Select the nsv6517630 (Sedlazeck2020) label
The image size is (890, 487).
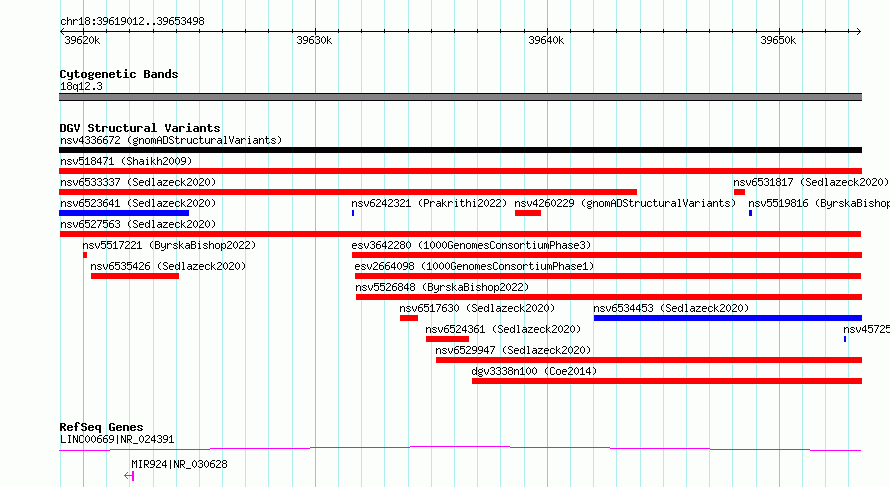click(x=477, y=308)
